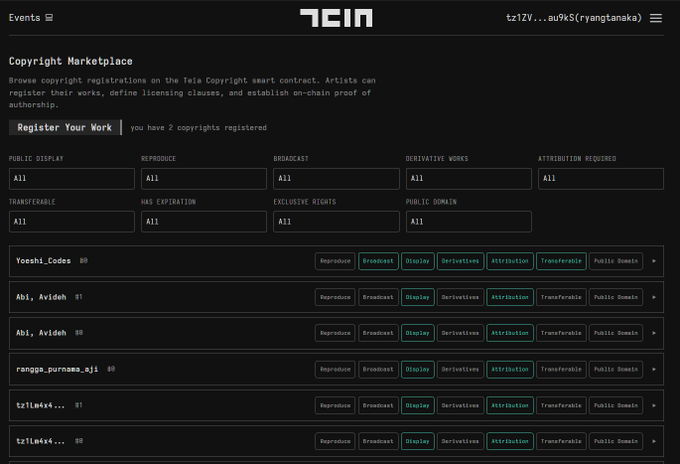Click Derivatives tag in Yoeshi_Codes row

coord(461,261)
